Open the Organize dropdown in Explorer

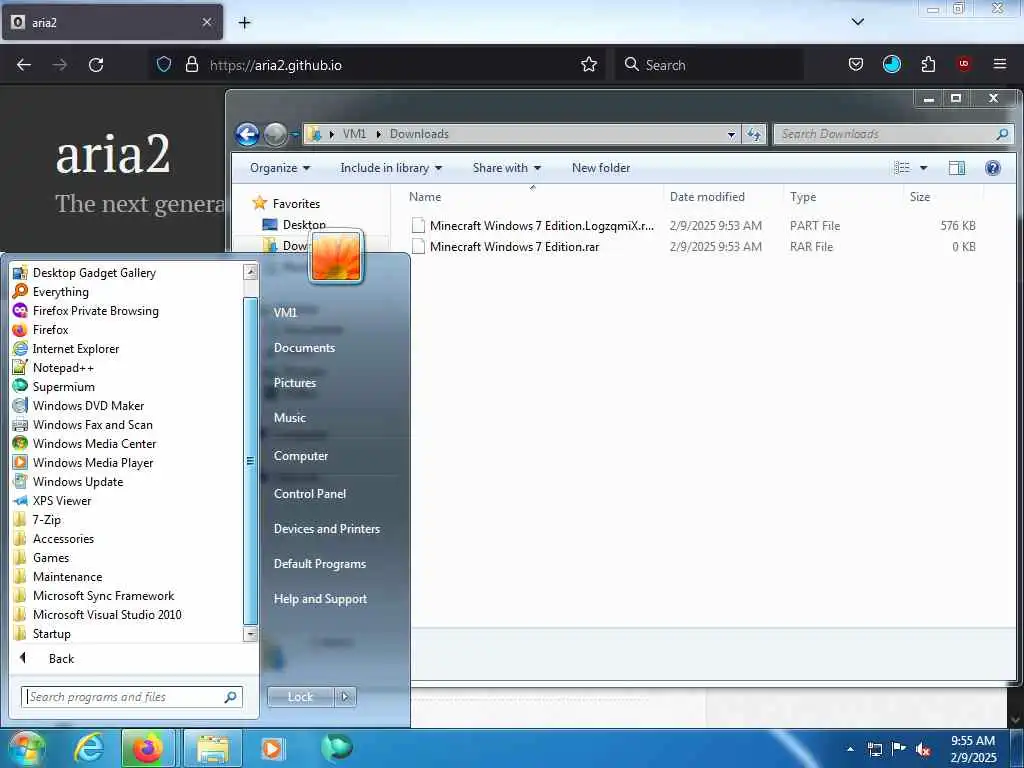tap(280, 168)
